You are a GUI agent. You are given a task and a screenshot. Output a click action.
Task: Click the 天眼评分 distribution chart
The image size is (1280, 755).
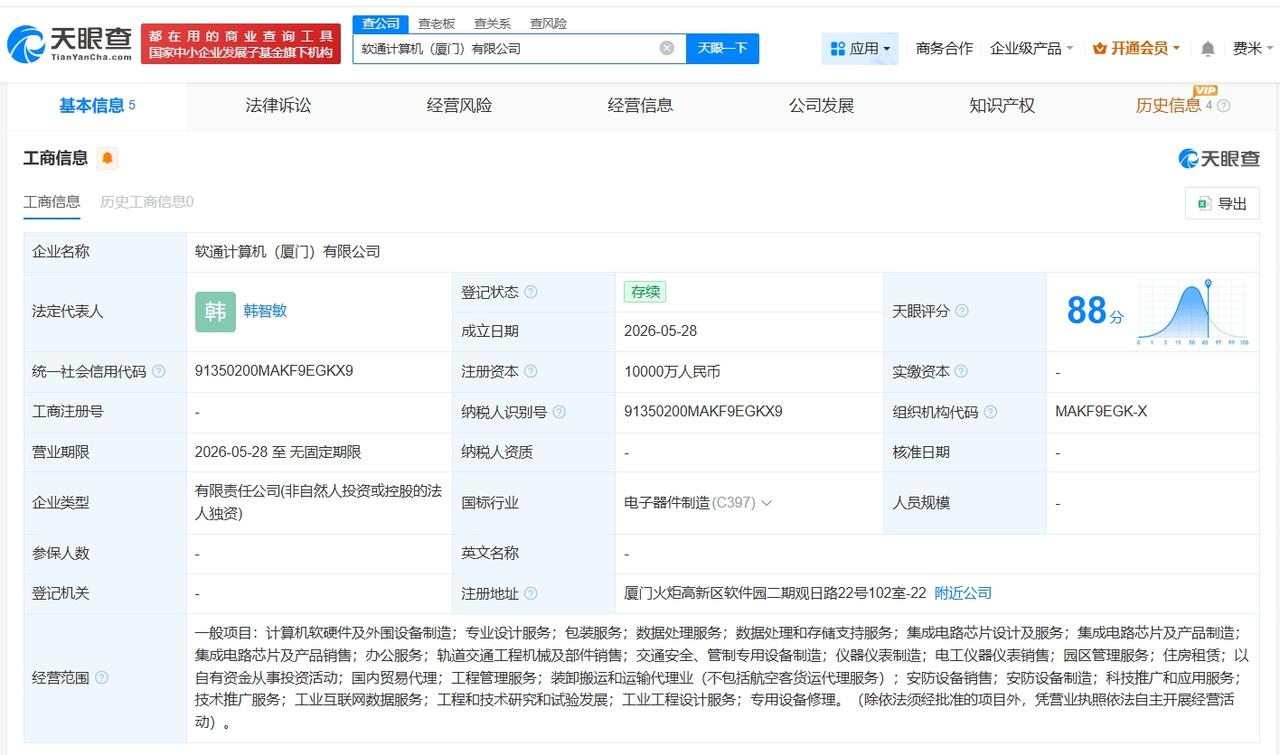coord(1192,312)
